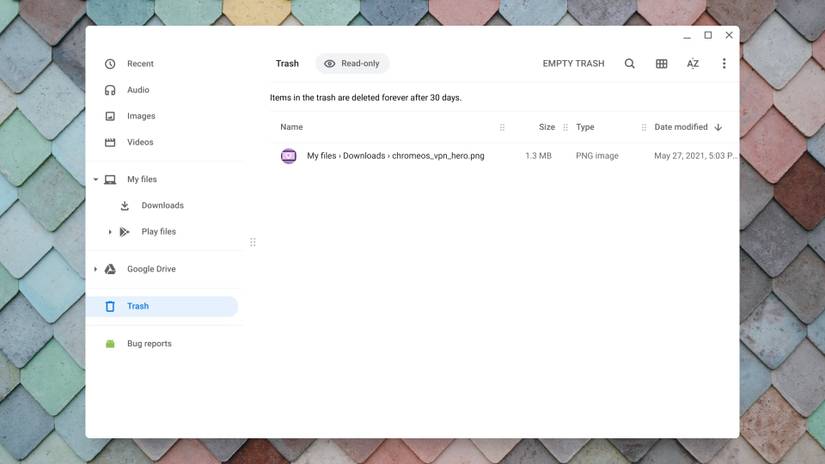Open My files folder

[142, 179]
